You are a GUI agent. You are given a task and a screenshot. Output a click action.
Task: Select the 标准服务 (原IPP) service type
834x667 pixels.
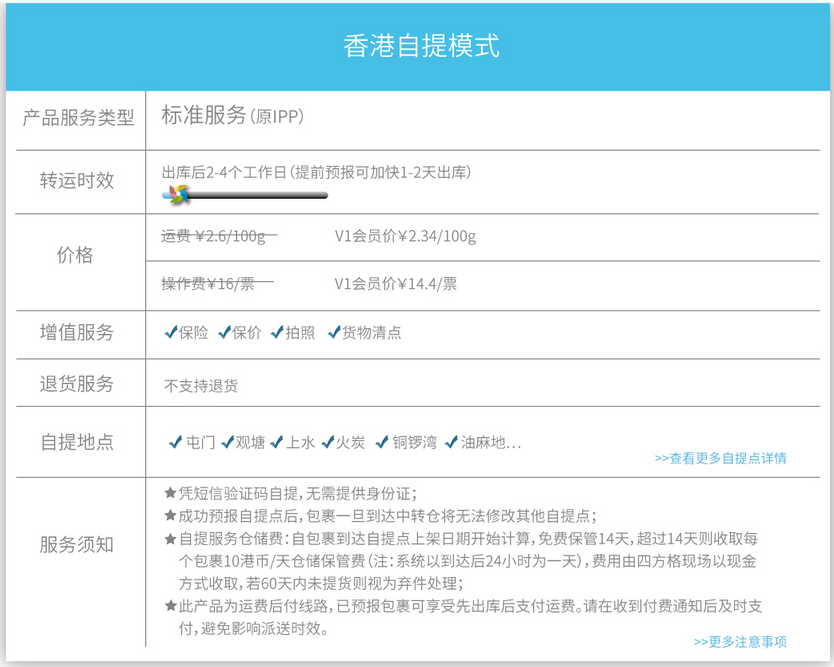click(232, 116)
